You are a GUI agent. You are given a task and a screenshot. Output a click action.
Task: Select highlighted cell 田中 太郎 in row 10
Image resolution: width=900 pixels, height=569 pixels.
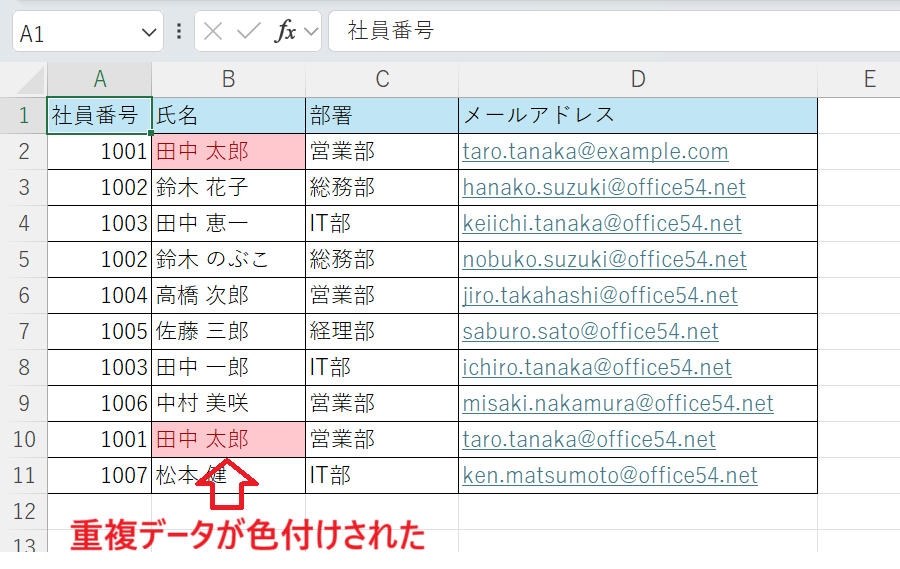(228, 439)
